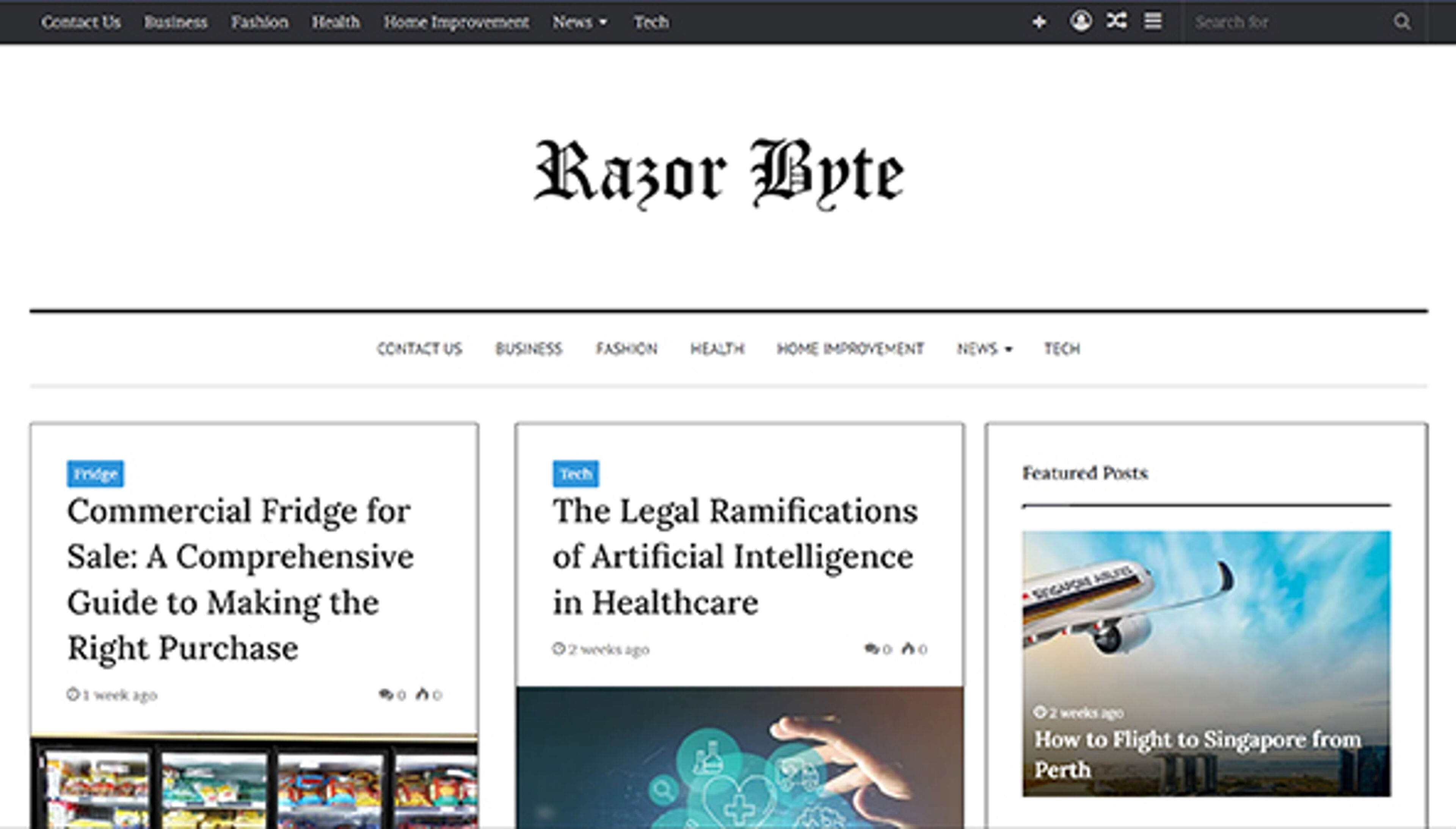Click inside the Search for field
The width and height of the screenshot is (1456, 829).
click(x=1281, y=21)
